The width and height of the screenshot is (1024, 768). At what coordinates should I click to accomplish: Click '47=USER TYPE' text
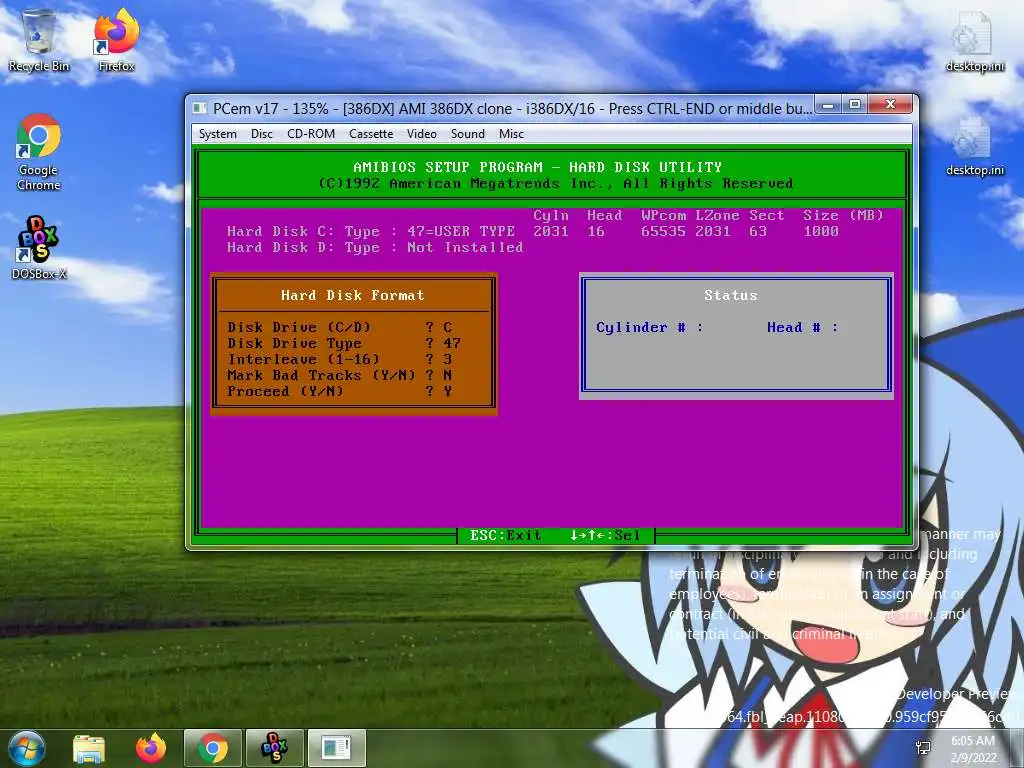tap(461, 231)
